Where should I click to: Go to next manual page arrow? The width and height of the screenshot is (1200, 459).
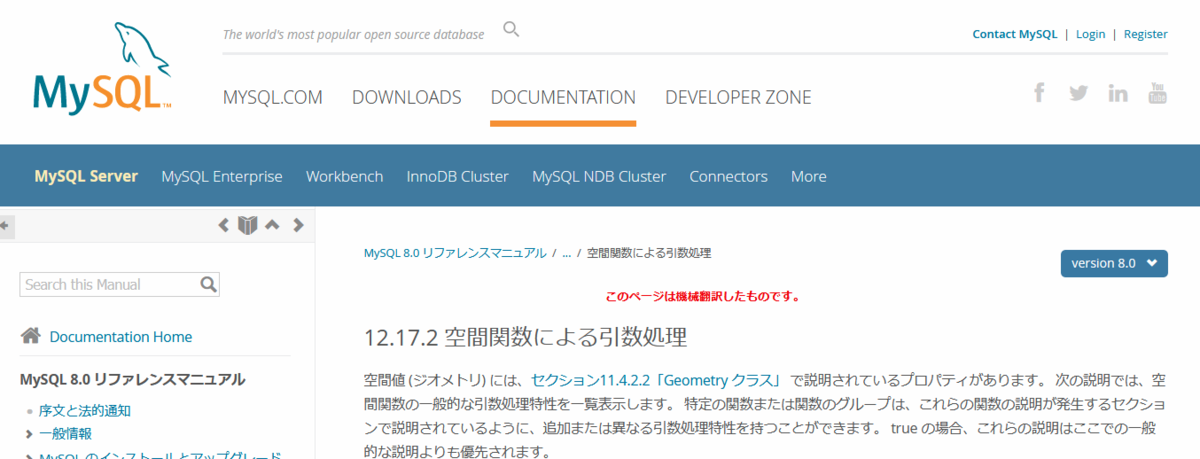(x=297, y=225)
